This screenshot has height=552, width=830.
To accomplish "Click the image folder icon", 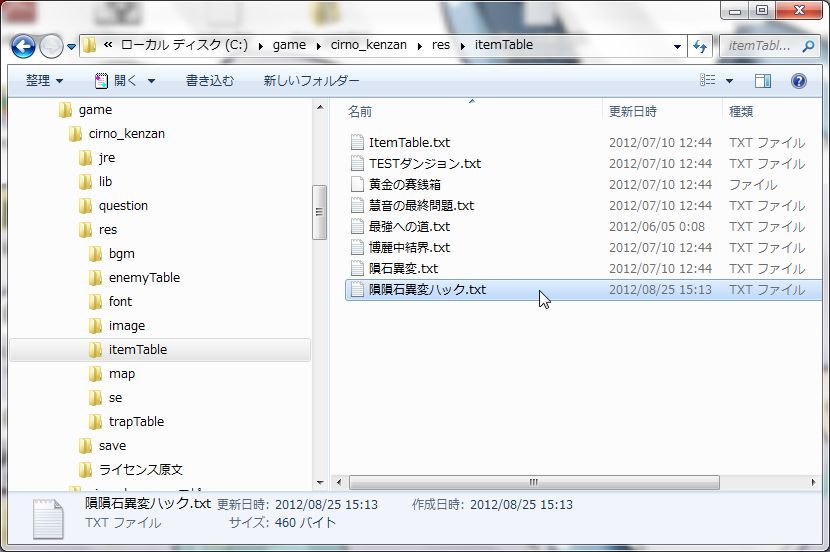I will (95, 325).
